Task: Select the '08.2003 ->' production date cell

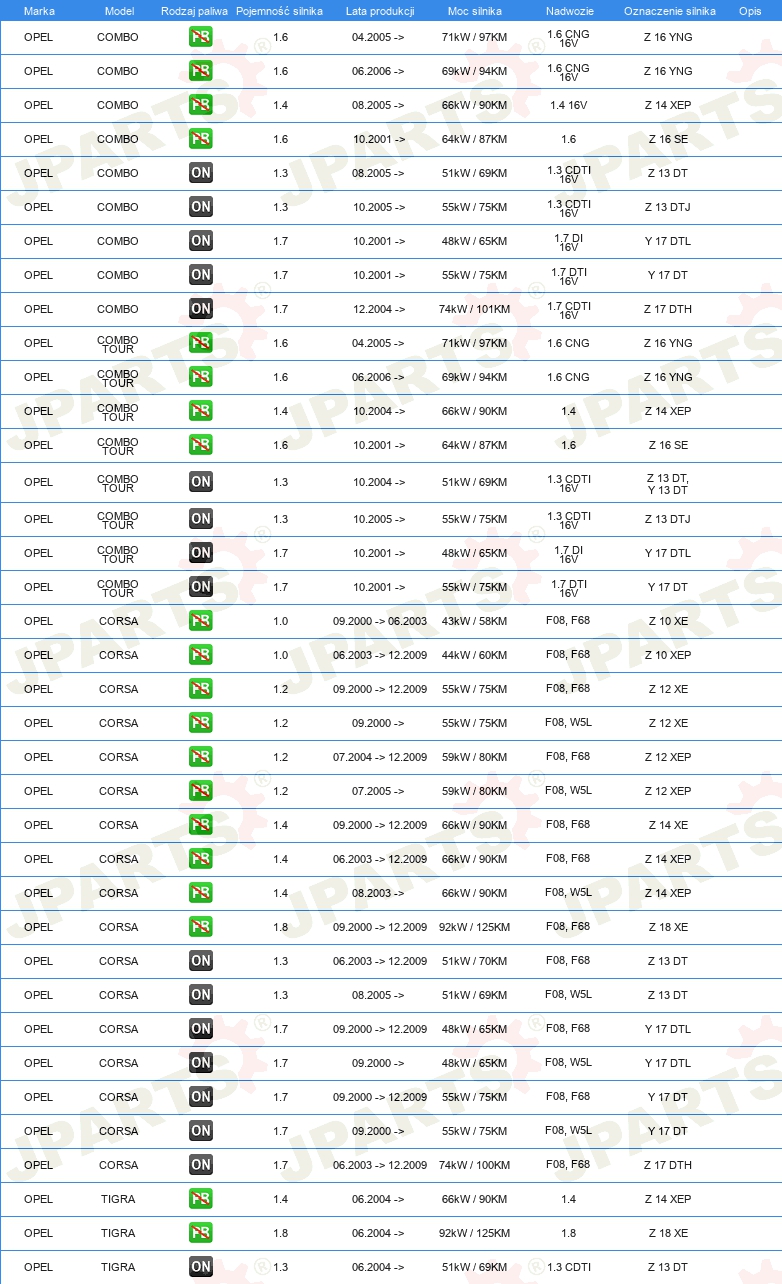Action: (x=379, y=893)
